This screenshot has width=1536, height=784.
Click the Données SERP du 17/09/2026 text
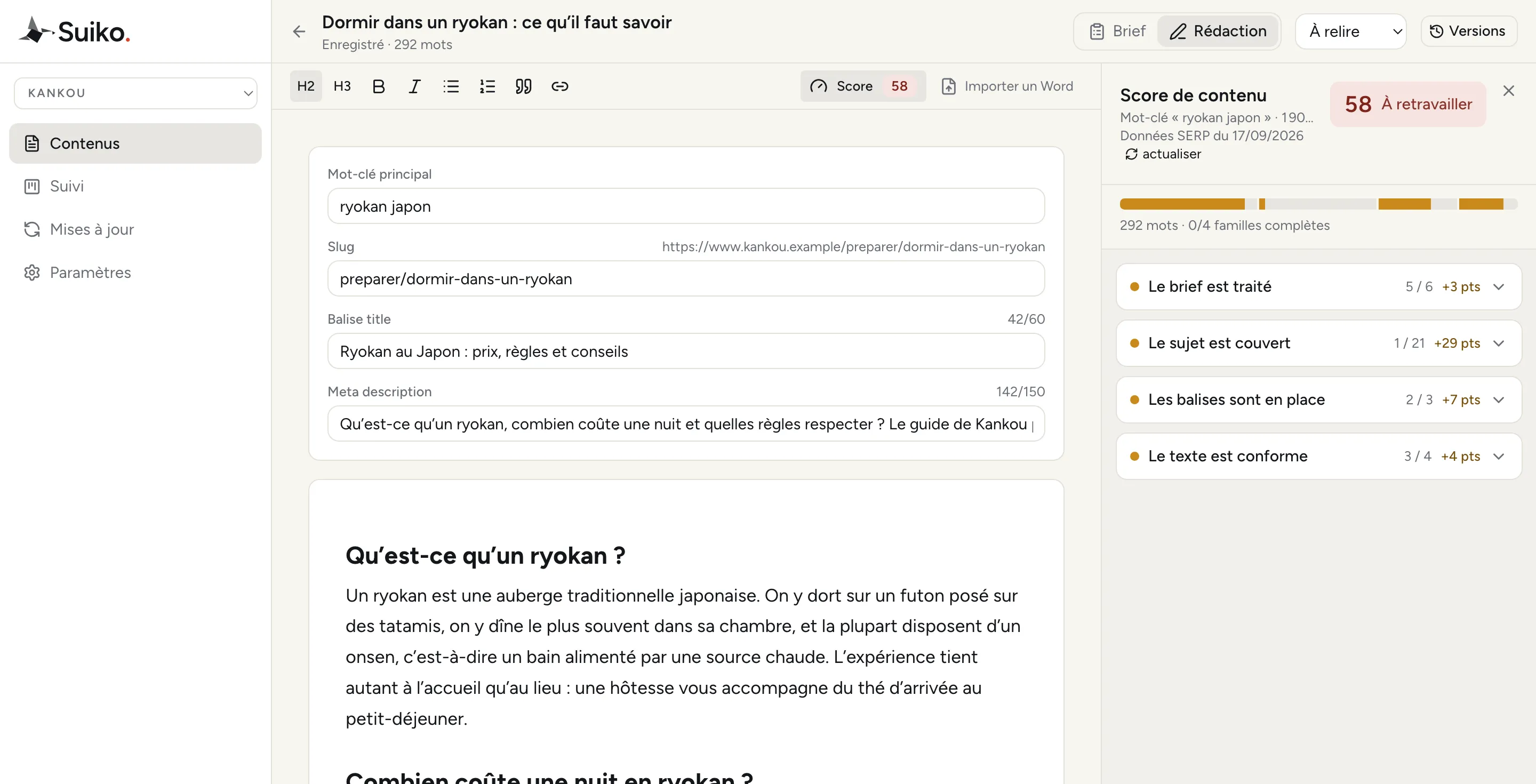(1212, 135)
